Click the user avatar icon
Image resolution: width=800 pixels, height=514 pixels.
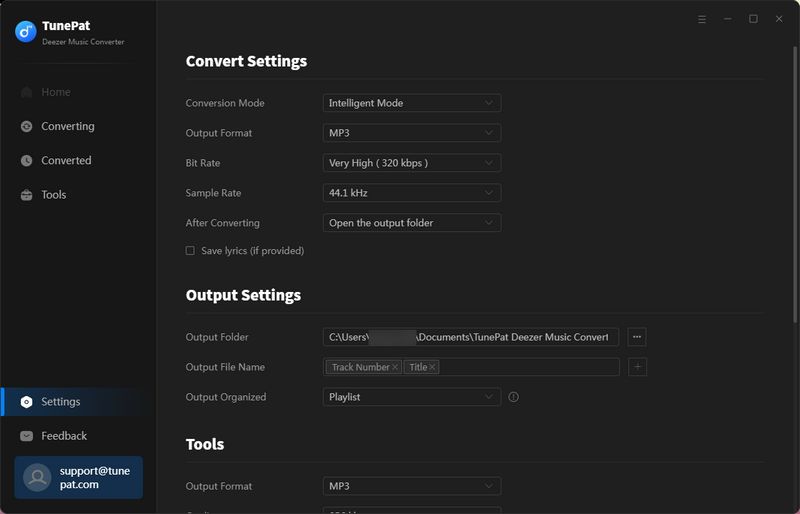(x=37, y=477)
